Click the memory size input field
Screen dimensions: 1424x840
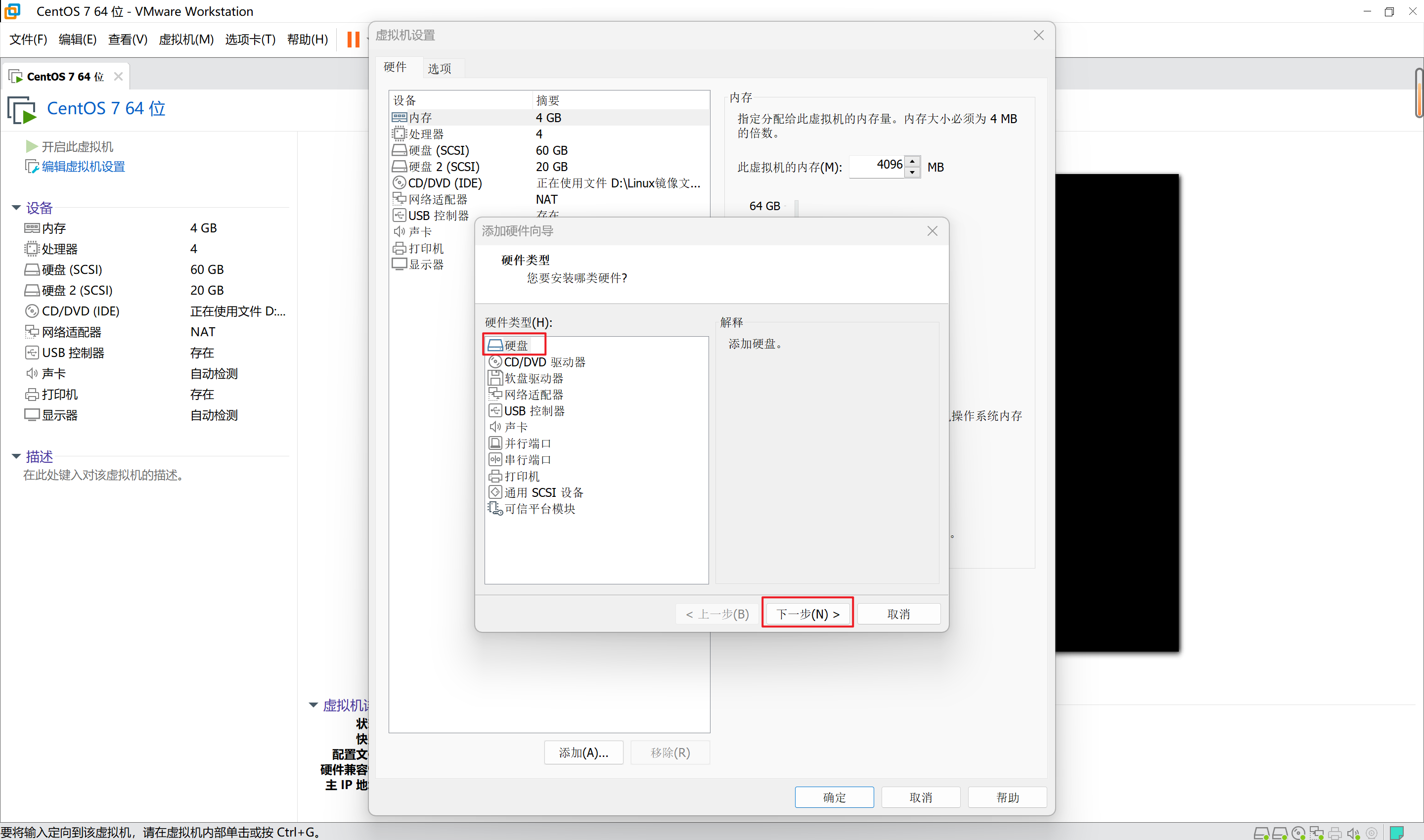coord(877,166)
